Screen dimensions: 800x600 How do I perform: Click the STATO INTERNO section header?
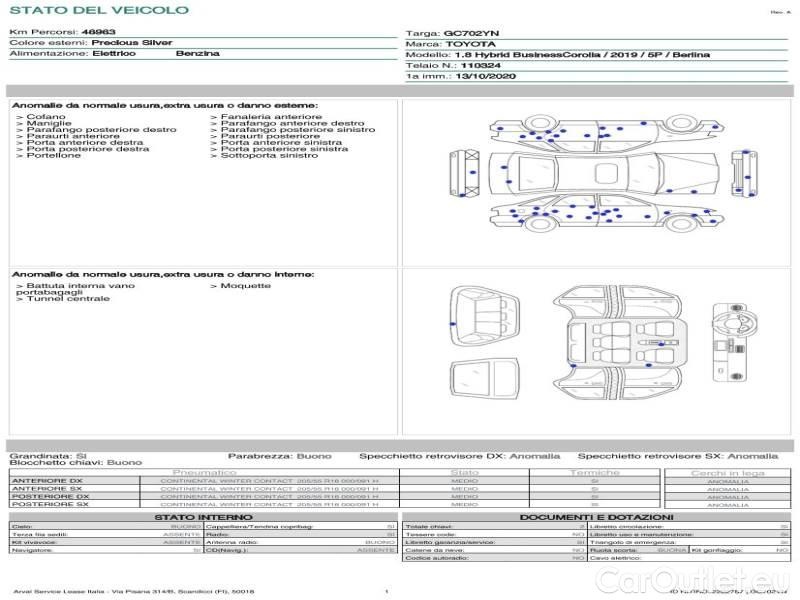[204, 517]
